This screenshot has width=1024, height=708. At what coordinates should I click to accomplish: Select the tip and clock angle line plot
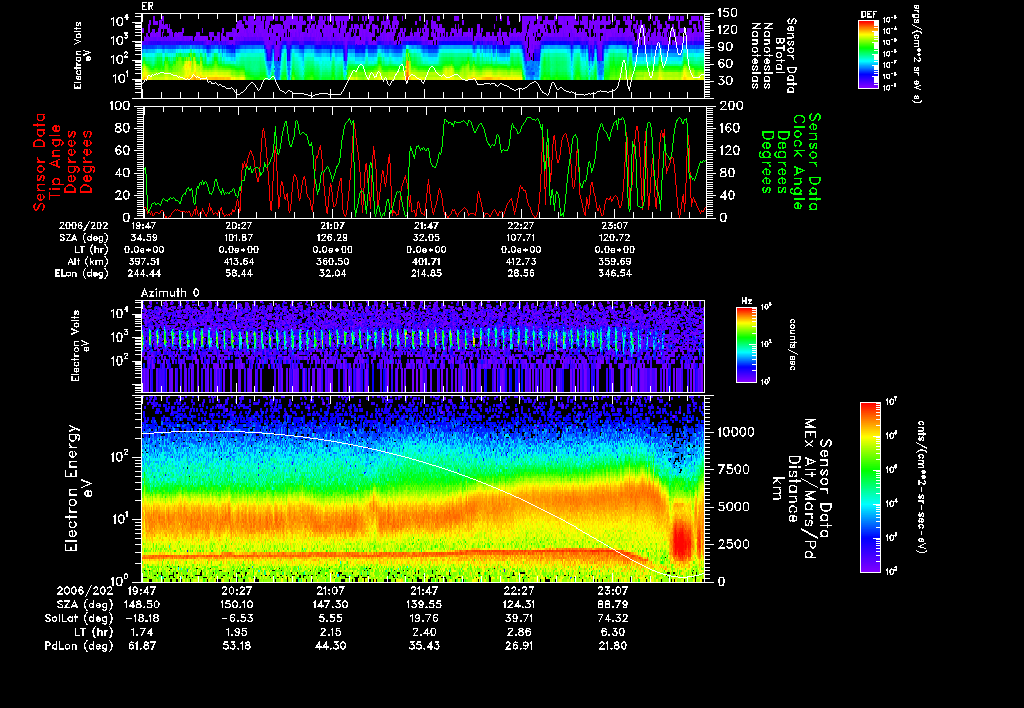pyautogui.click(x=423, y=161)
